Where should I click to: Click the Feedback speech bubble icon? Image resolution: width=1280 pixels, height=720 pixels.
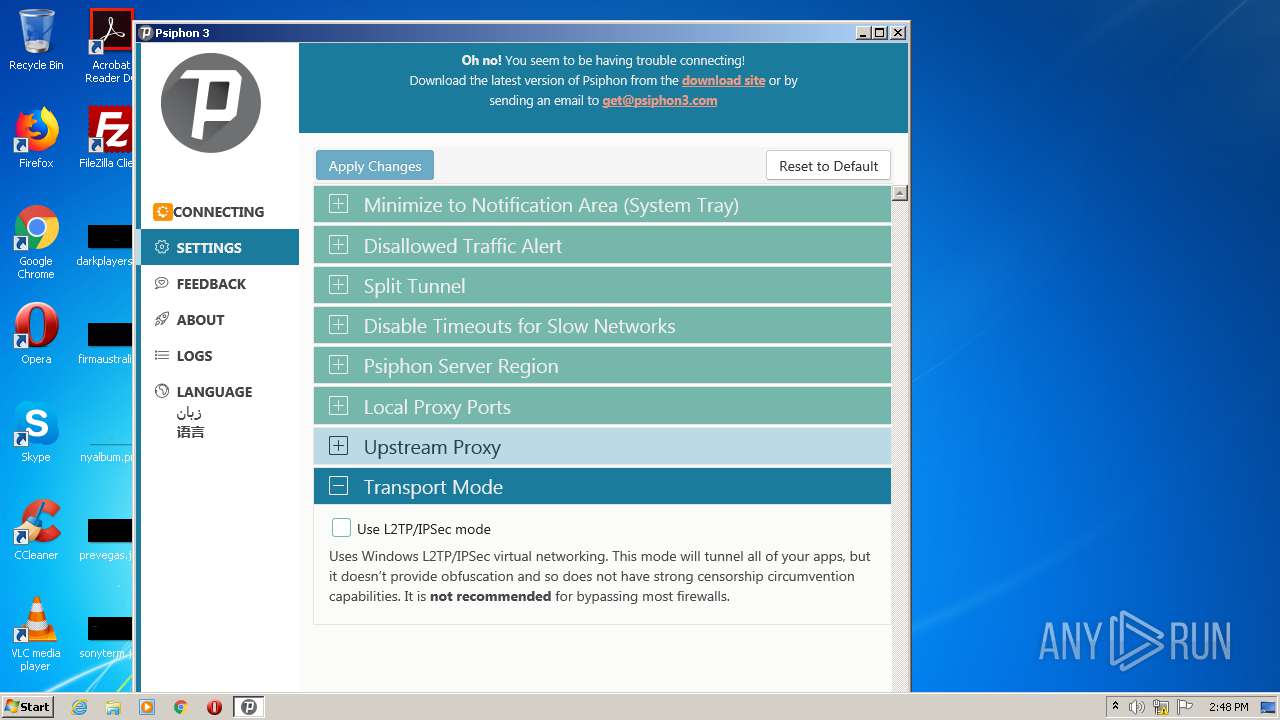tap(162, 284)
